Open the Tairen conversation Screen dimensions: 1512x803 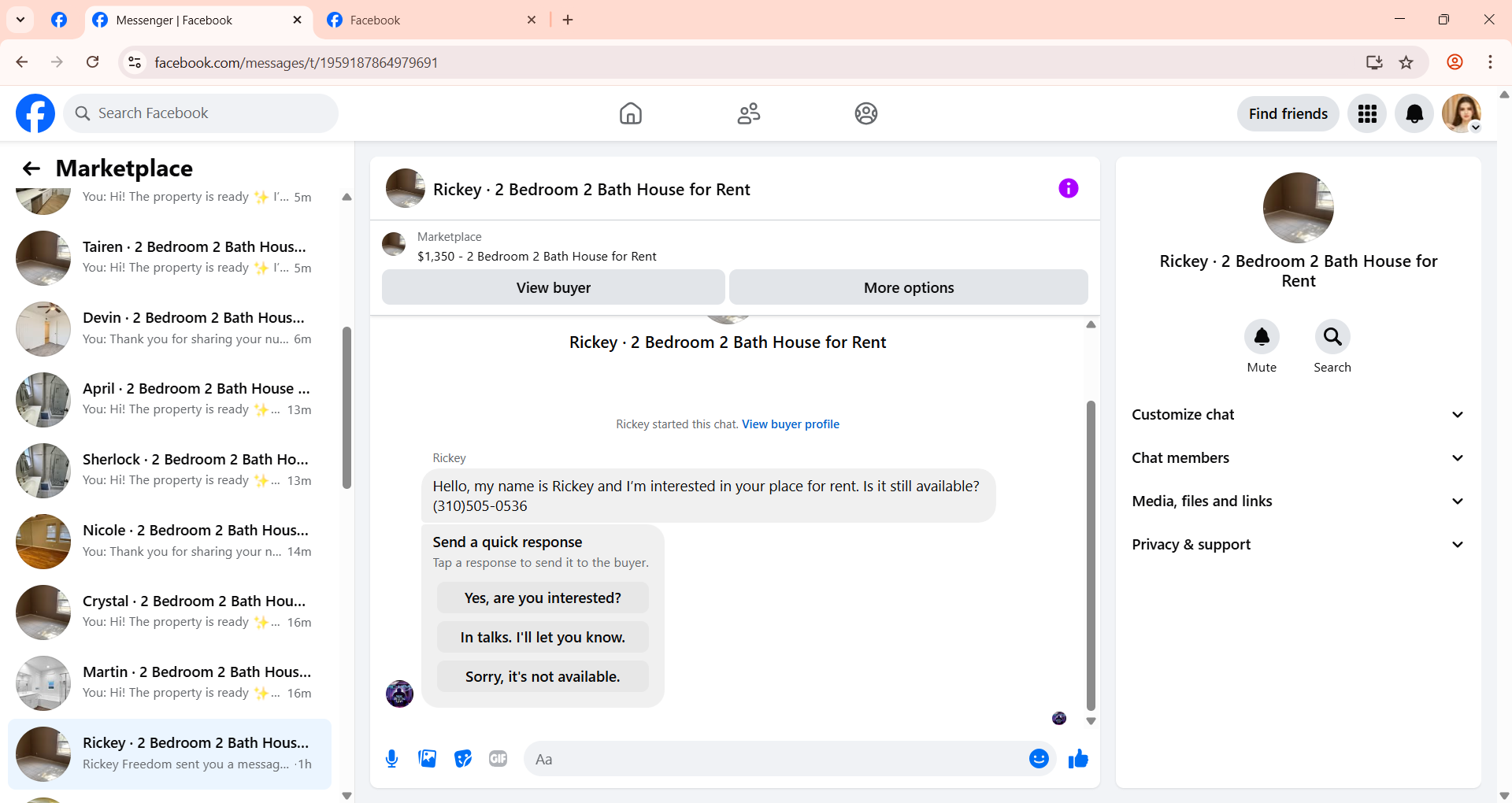click(x=169, y=258)
